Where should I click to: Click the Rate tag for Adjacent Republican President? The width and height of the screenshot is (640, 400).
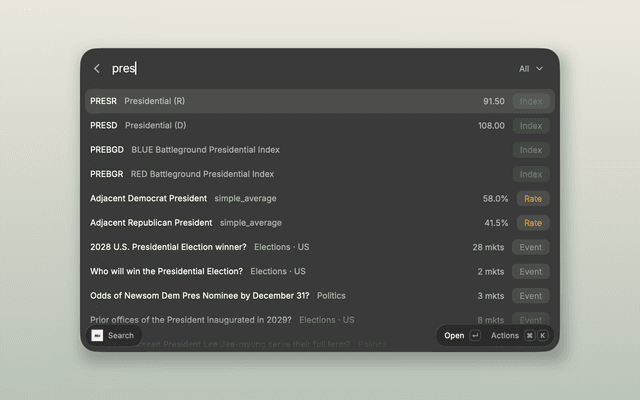click(x=533, y=223)
